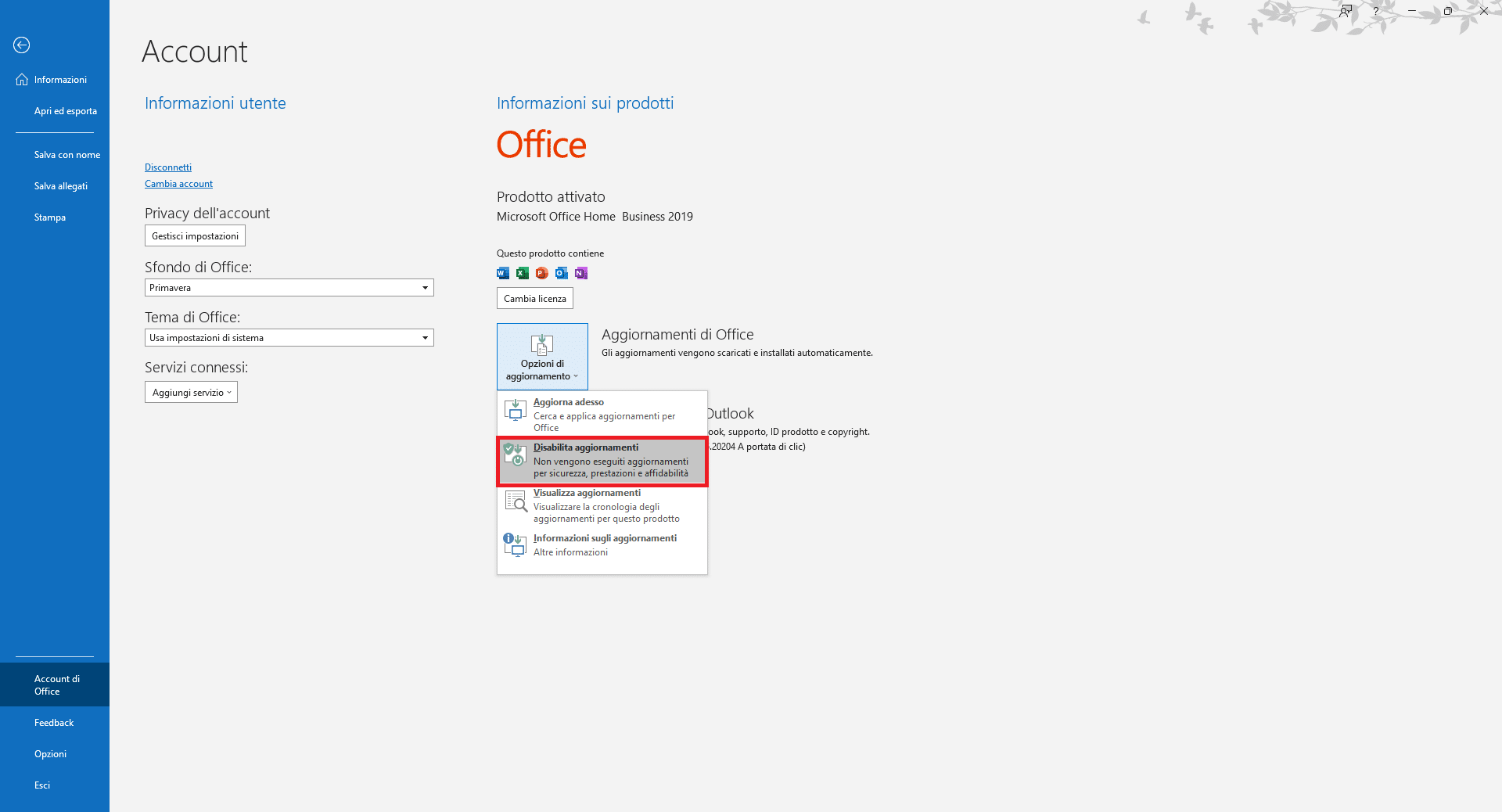This screenshot has width=1502, height=812.
Task: Select Informazioni sugli aggiornamenti menu entry
Action: point(602,545)
